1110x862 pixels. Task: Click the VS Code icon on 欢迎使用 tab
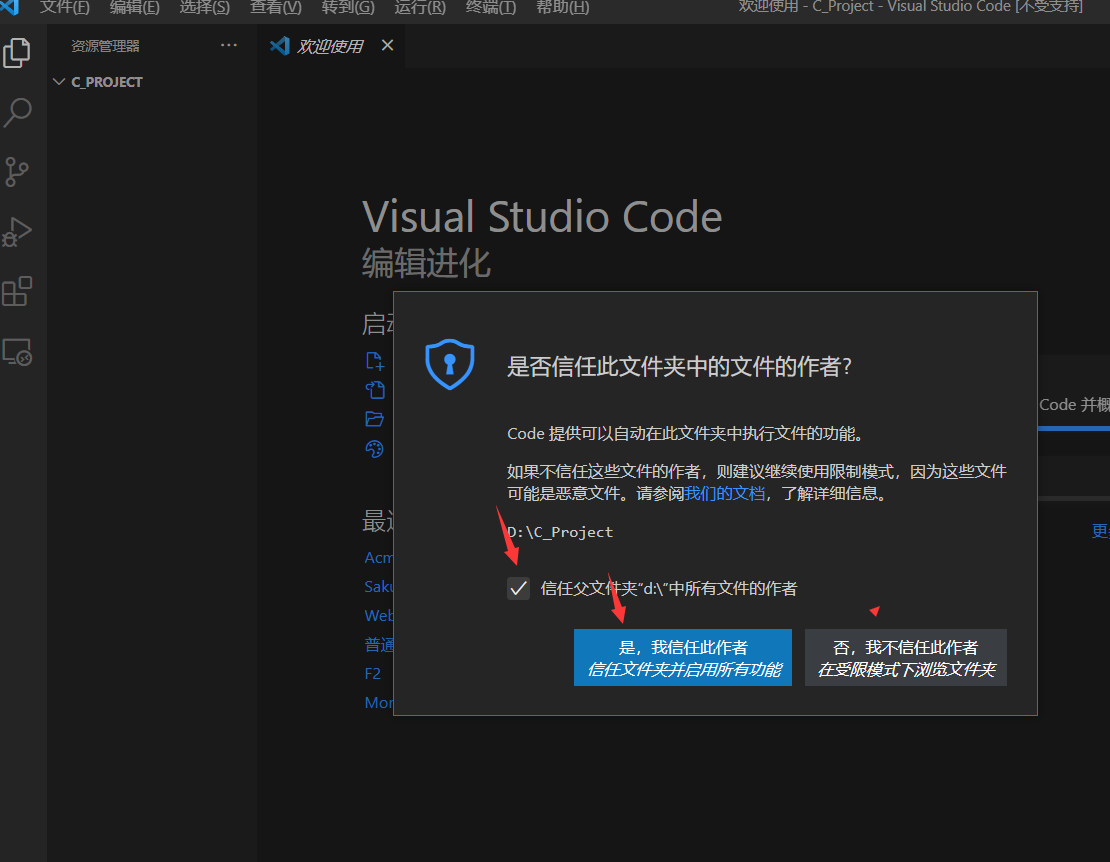(x=280, y=46)
